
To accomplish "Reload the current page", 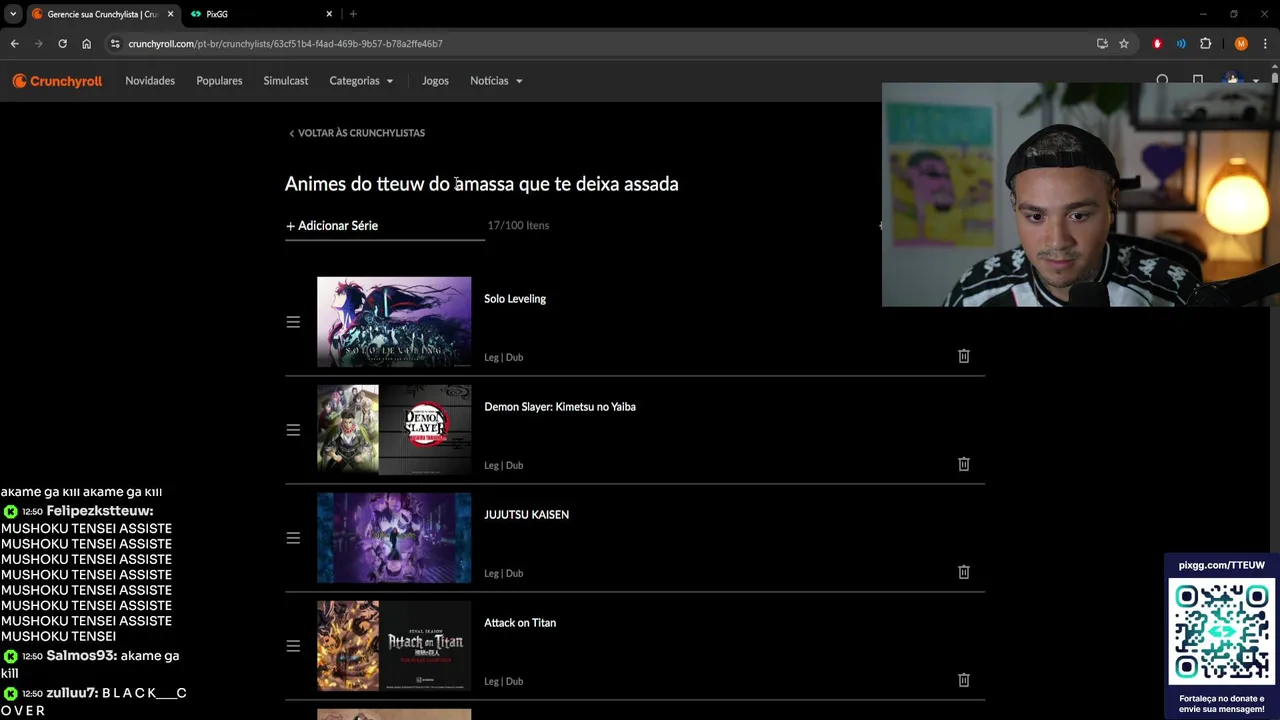I will 62,44.
